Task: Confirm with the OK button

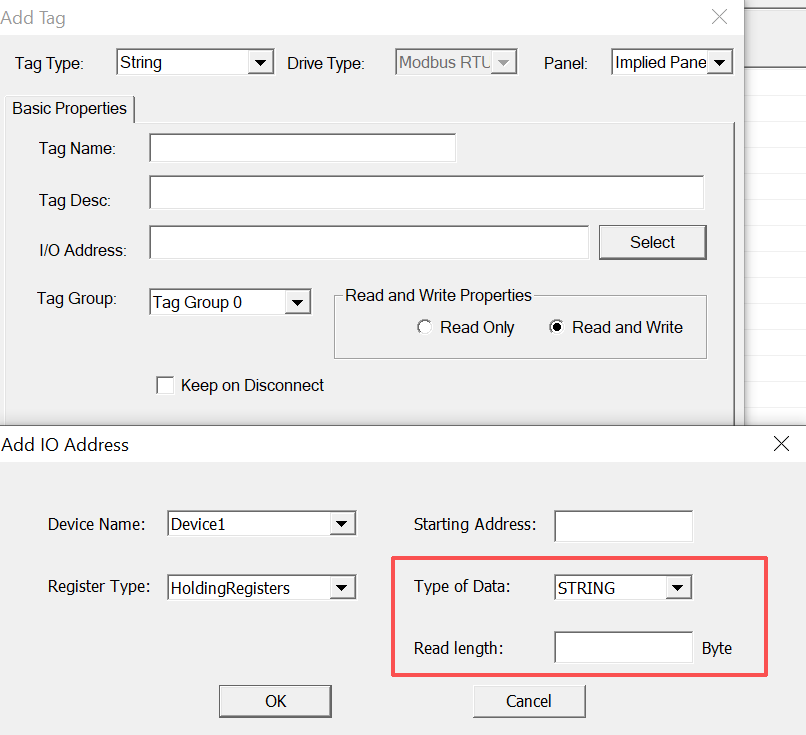Action: pos(275,701)
